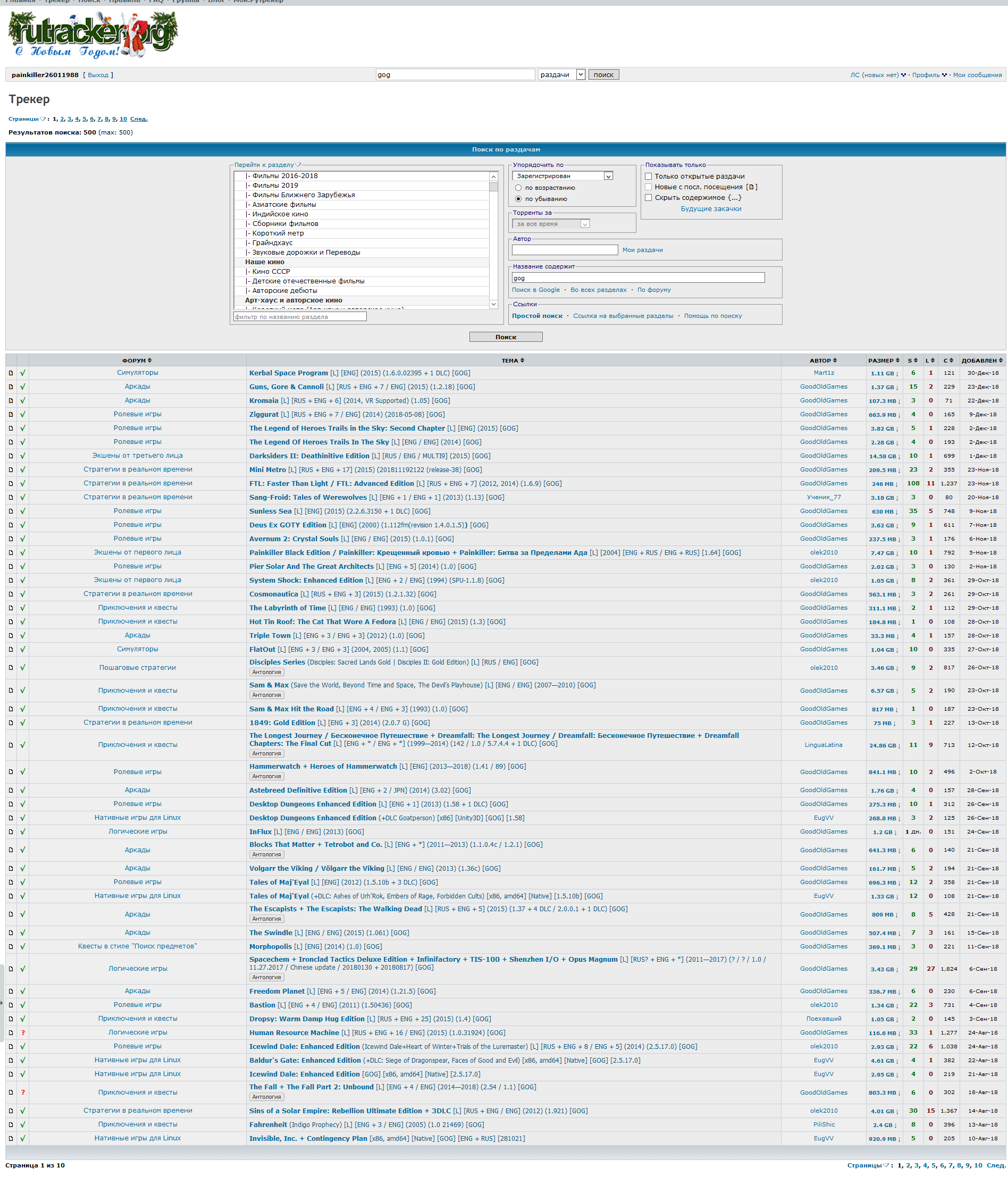This screenshot has width=1008, height=1185.
Task: Click new-post icon in Ziggurat row
Action: (11, 414)
